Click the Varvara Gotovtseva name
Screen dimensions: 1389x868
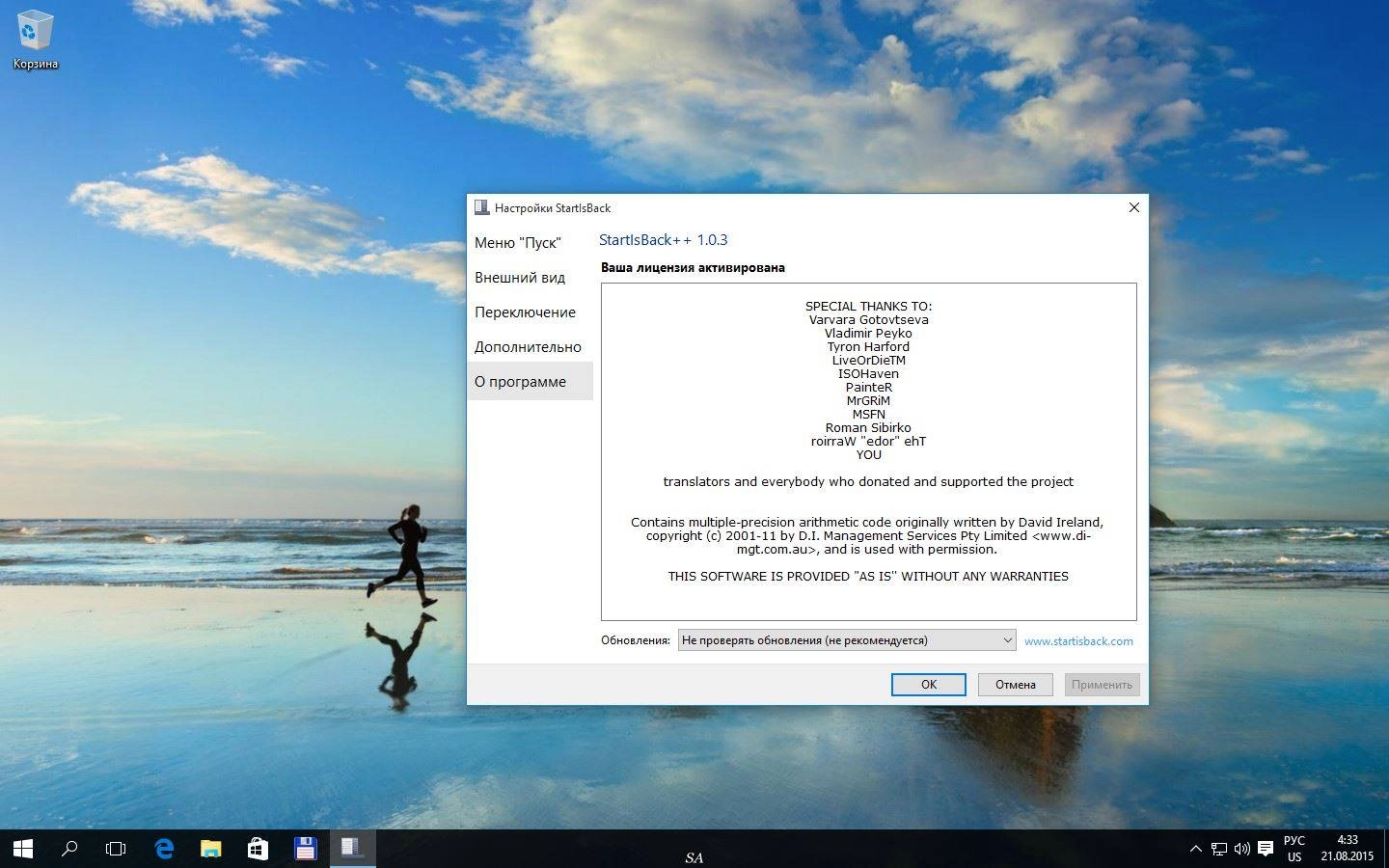(x=869, y=320)
